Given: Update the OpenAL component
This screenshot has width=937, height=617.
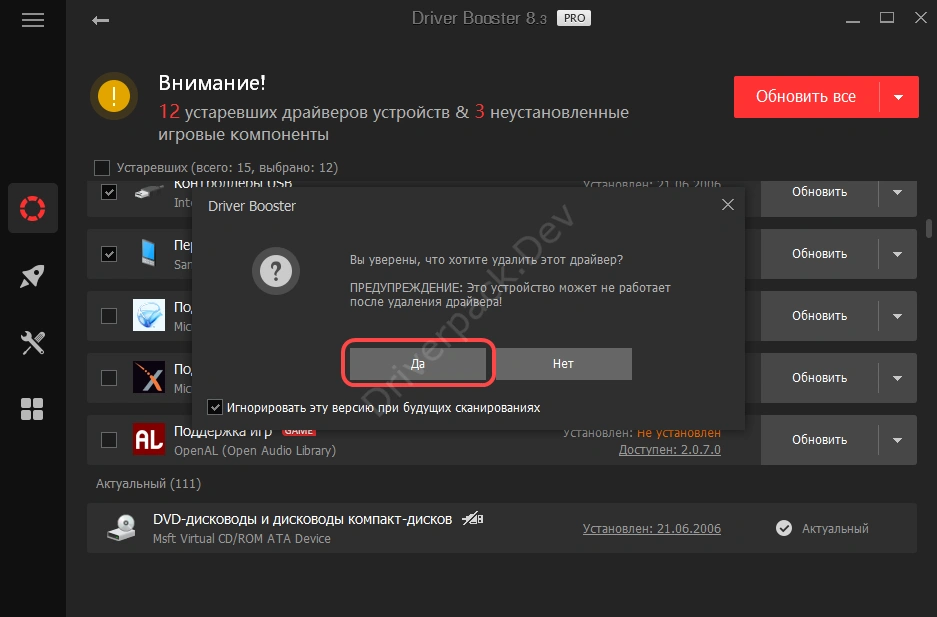Looking at the screenshot, I should click(x=819, y=440).
